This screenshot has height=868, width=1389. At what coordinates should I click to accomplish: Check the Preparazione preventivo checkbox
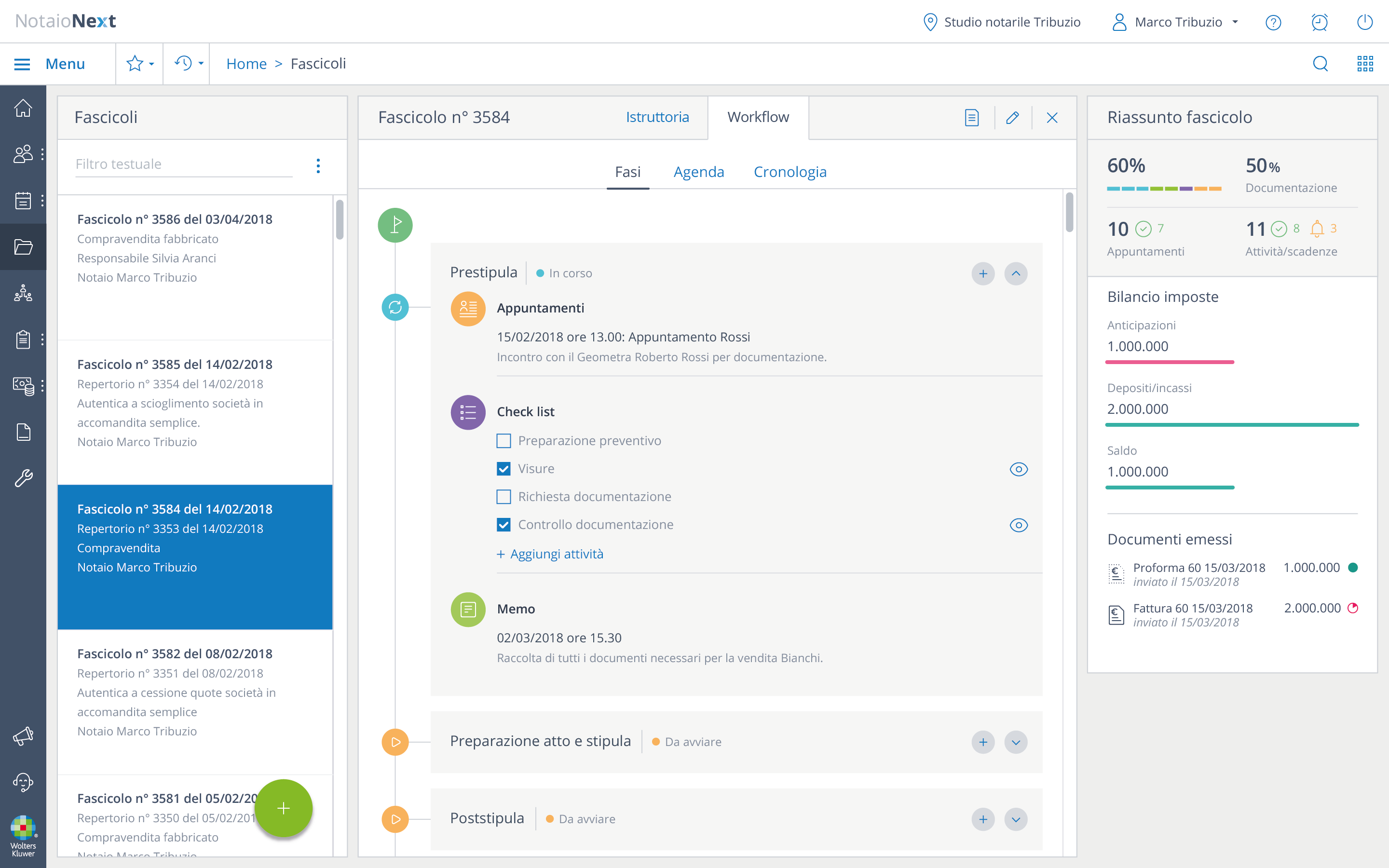(504, 441)
